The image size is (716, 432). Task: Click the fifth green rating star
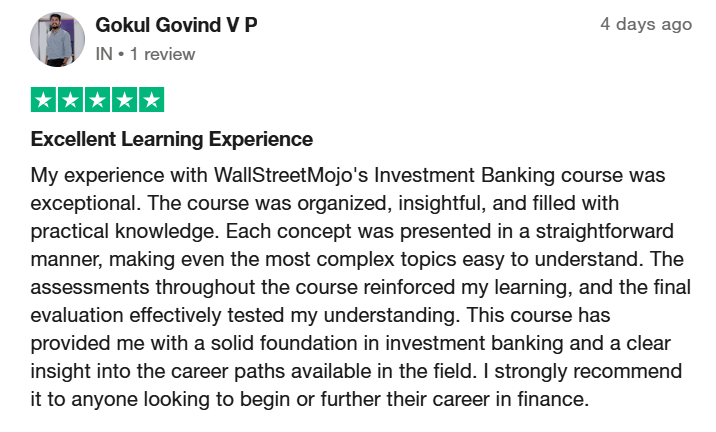151,100
